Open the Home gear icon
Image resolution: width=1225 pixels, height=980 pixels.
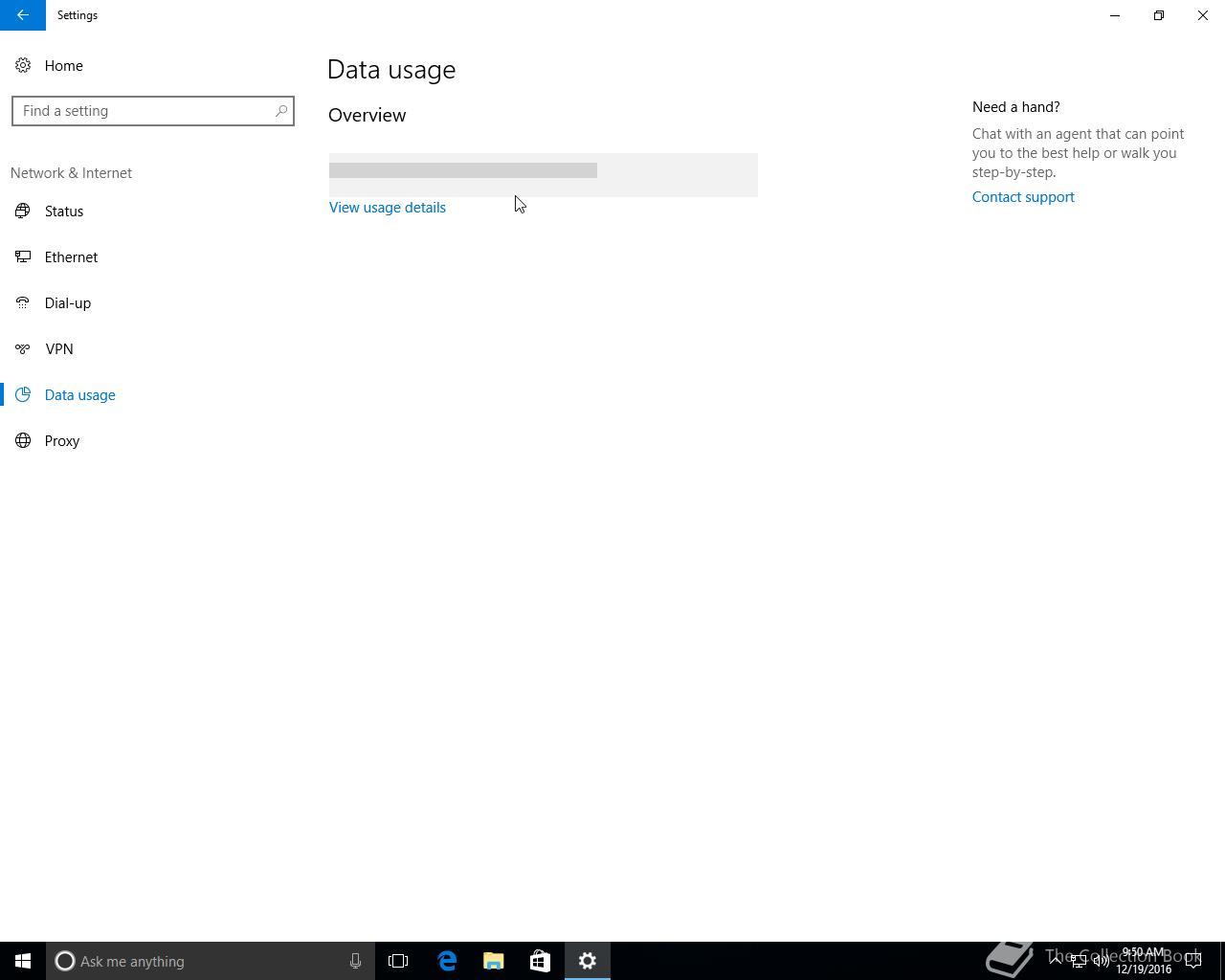(x=23, y=66)
